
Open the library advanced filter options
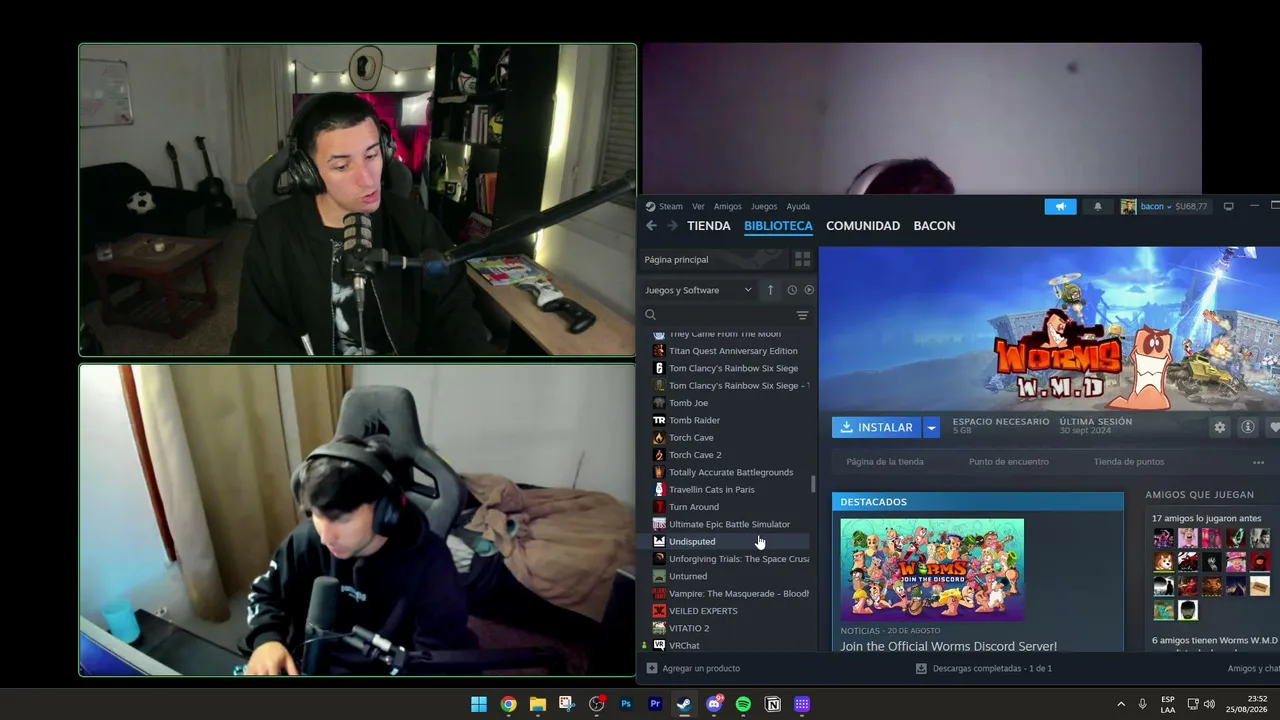click(802, 315)
